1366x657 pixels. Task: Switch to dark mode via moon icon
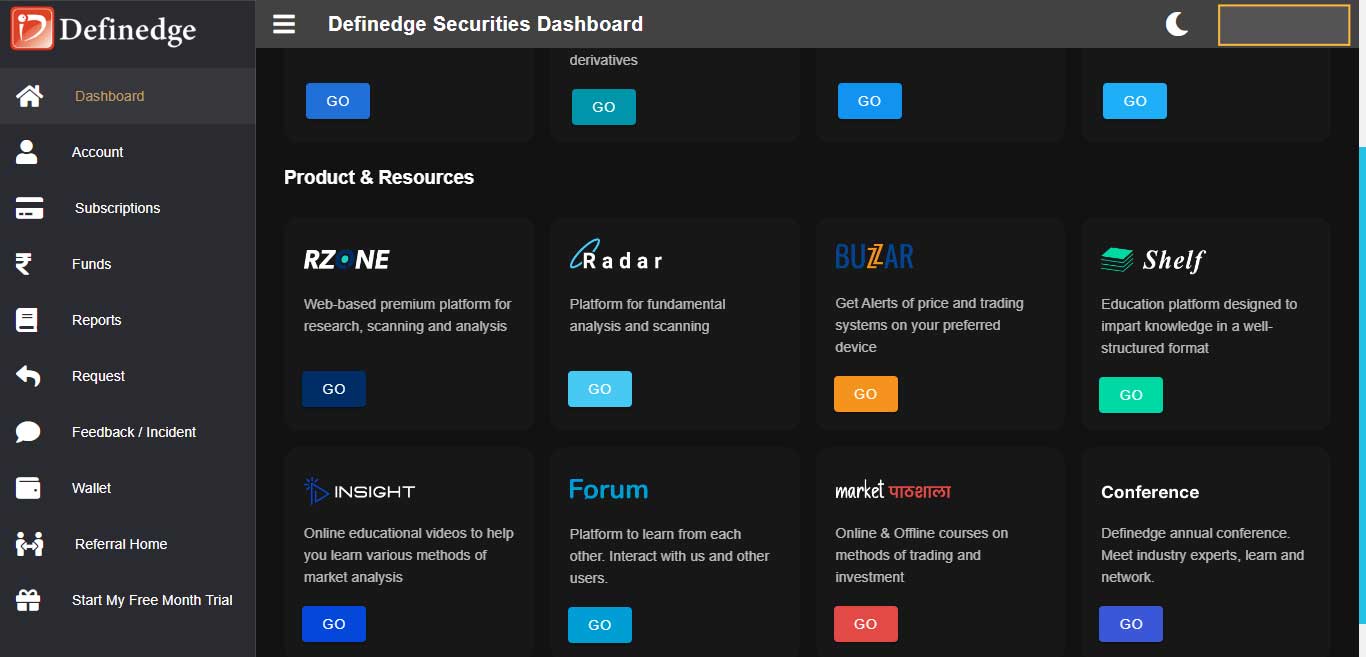1177,24
